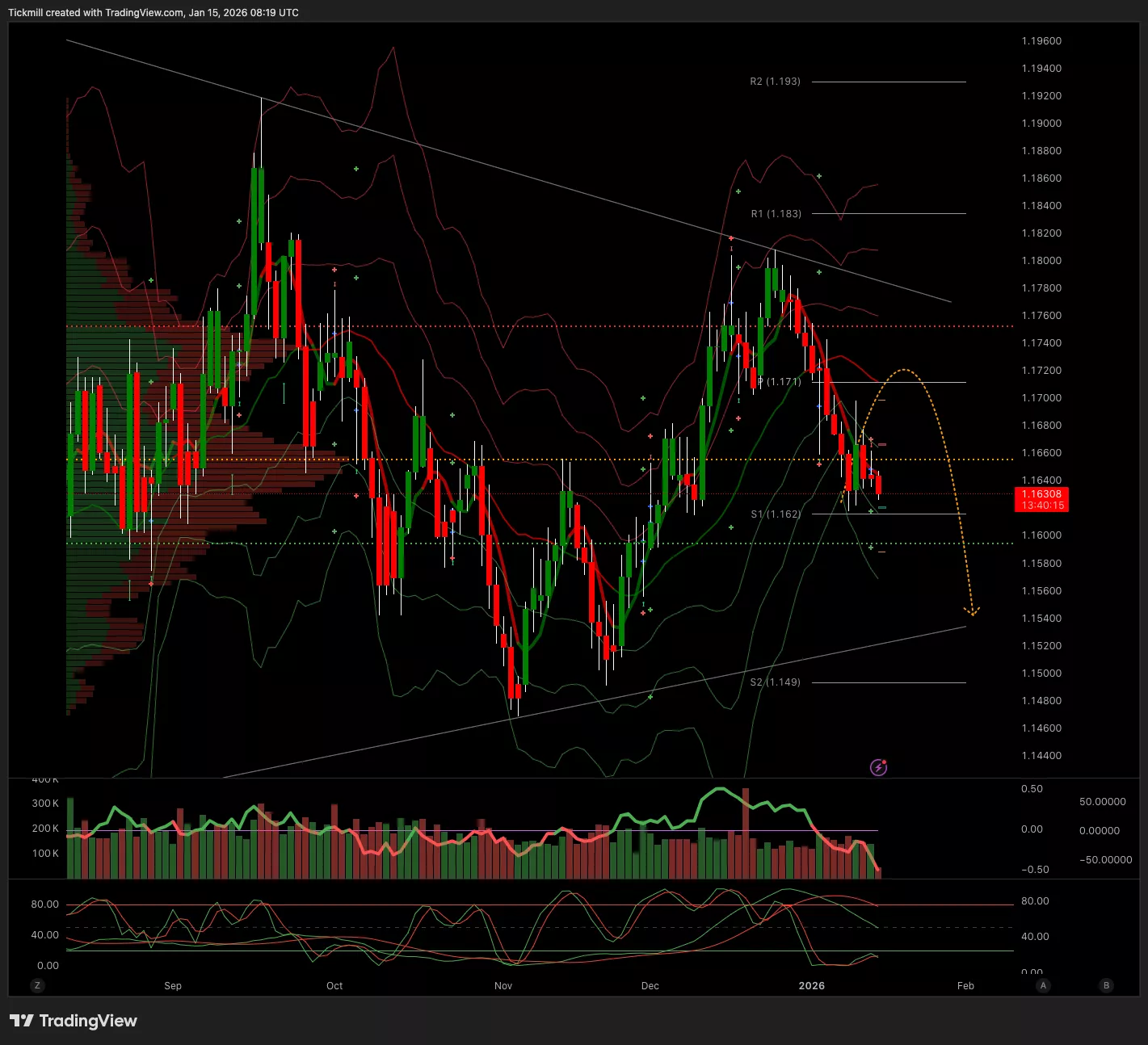Click the circled Z icon on time axis
This screenshot has width=1148, height=1045.
[37, 985]
